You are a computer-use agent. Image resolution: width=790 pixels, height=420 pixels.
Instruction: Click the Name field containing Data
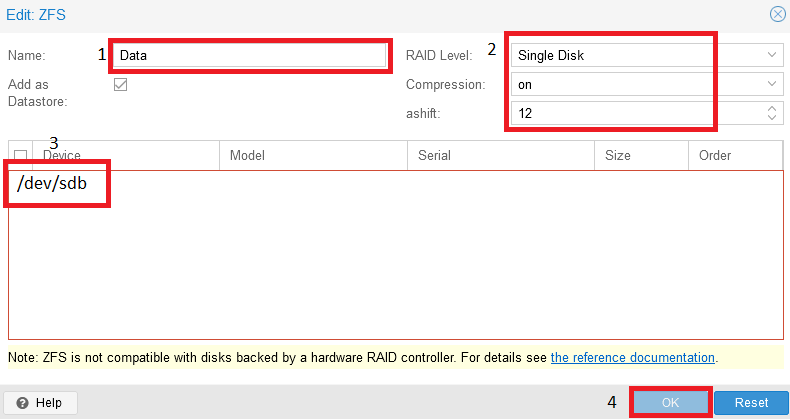tap(249, 55)
